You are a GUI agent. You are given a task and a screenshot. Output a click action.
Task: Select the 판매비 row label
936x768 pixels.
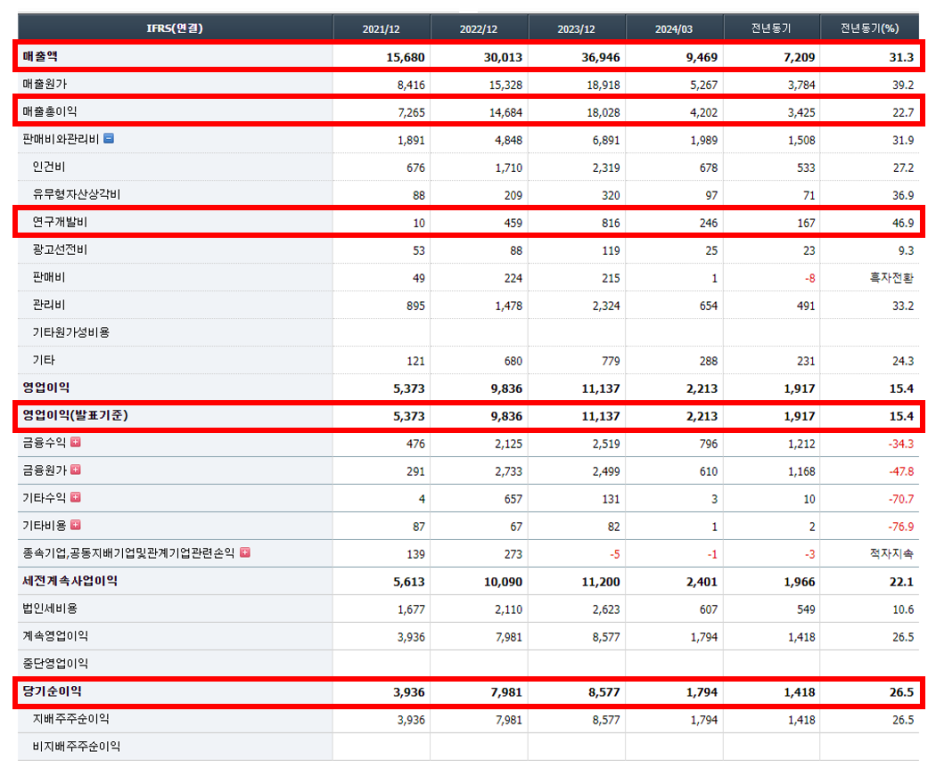(49, 277)
